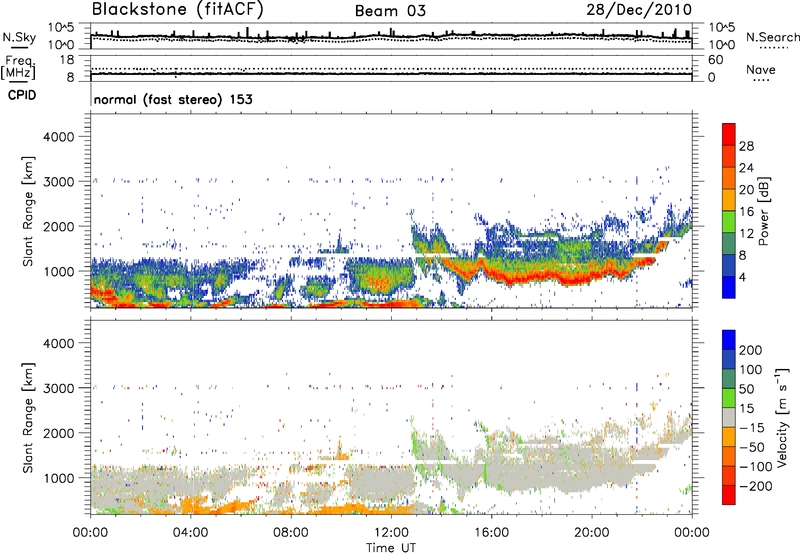Viewport: 800px width, 554px height.
Task: Click the left '10^5' noise axis value
Action: (x=62, y=28)
